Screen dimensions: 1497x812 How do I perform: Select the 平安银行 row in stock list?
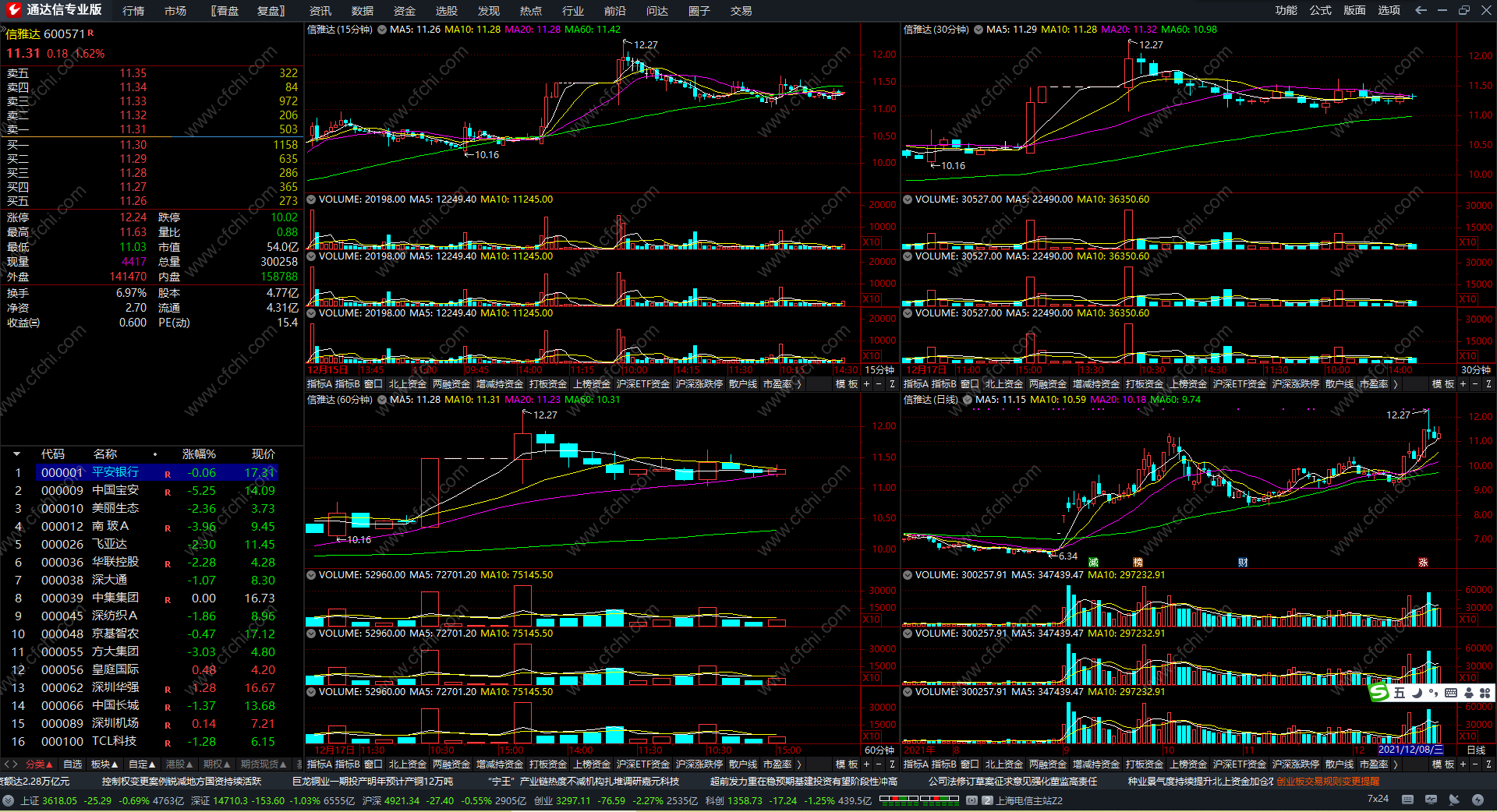(x=157, y=472)
